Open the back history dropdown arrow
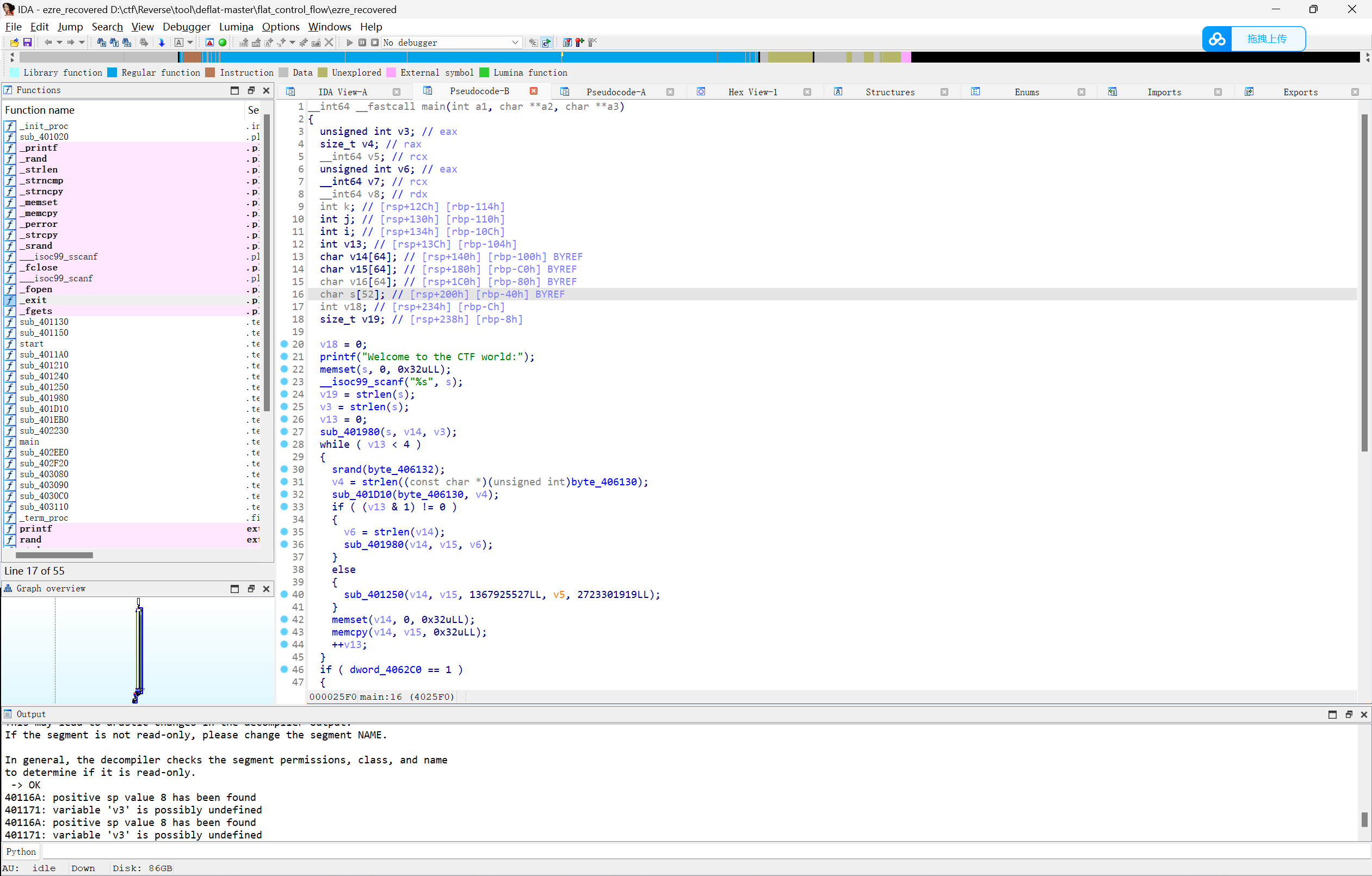 coord(59,43)
